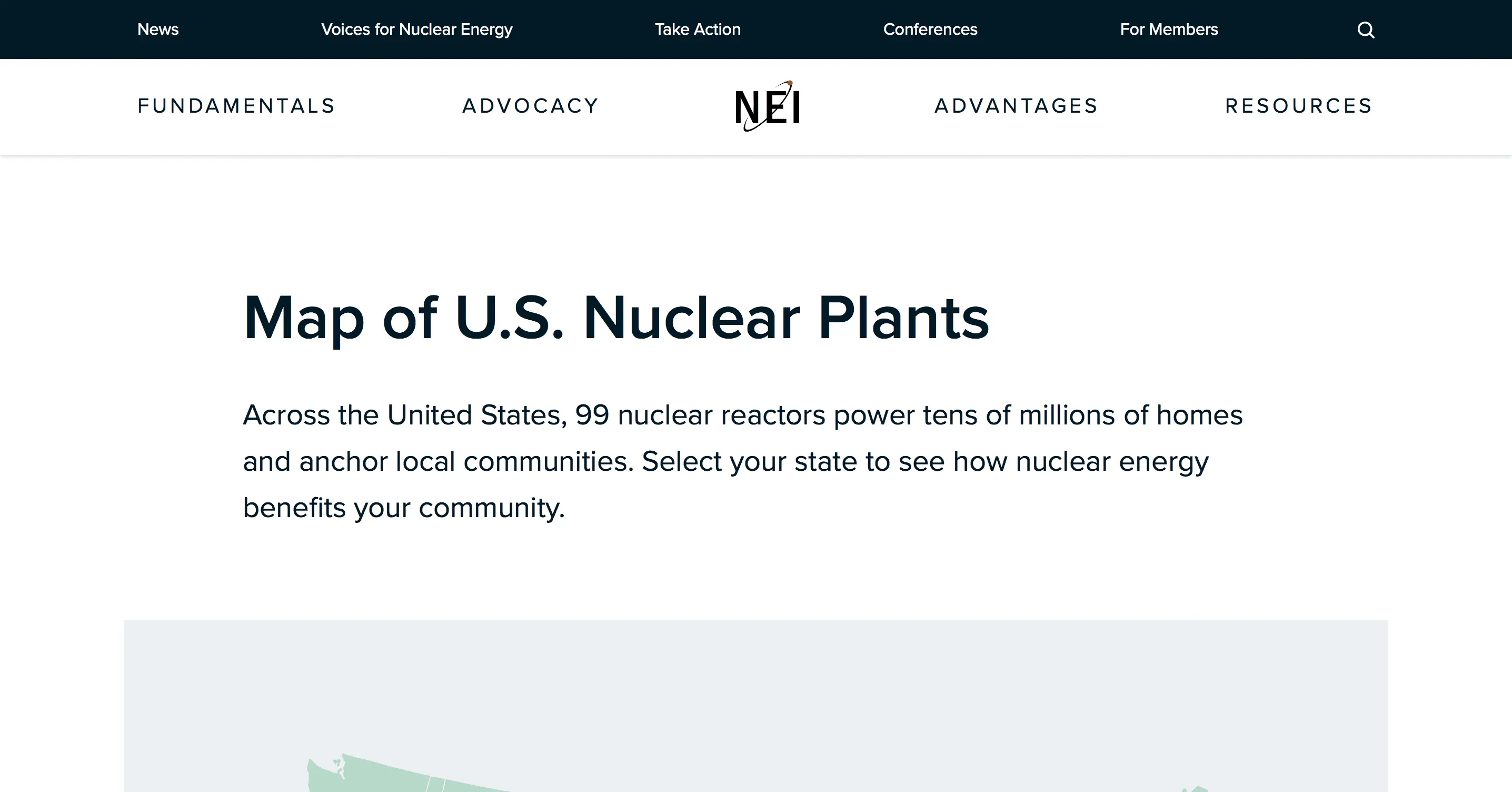Open the Resources main menu
The image size is (1512, 792).
1298,106
